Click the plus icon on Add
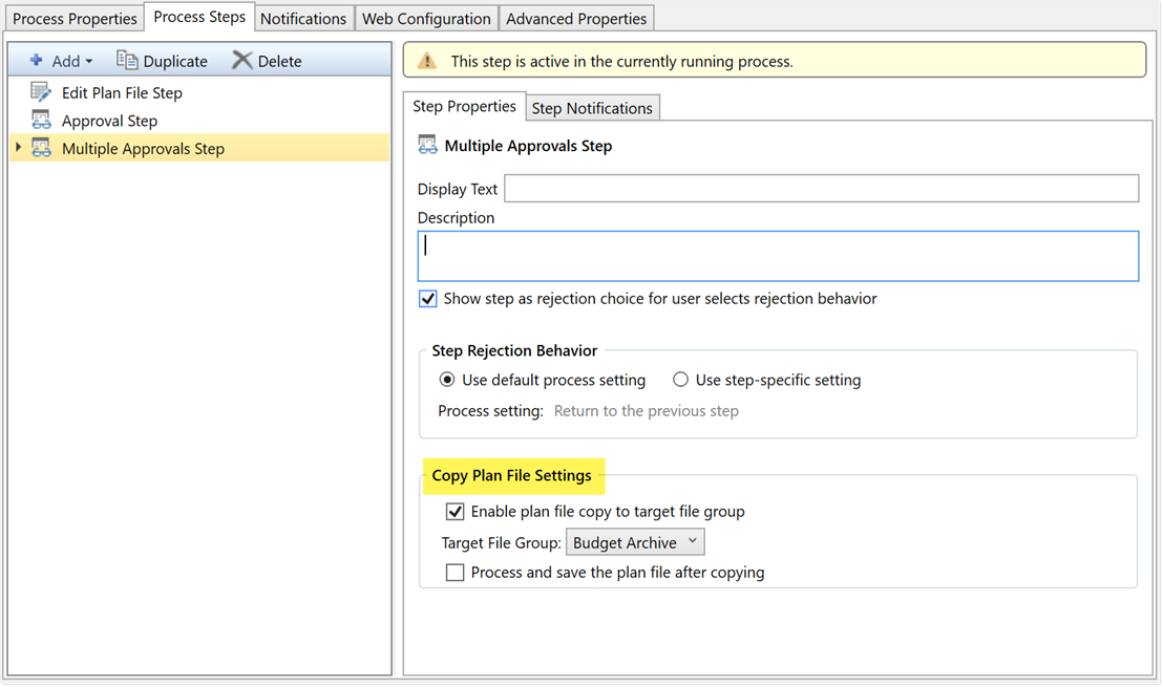The image size is (1163, 687). (36, 61)
